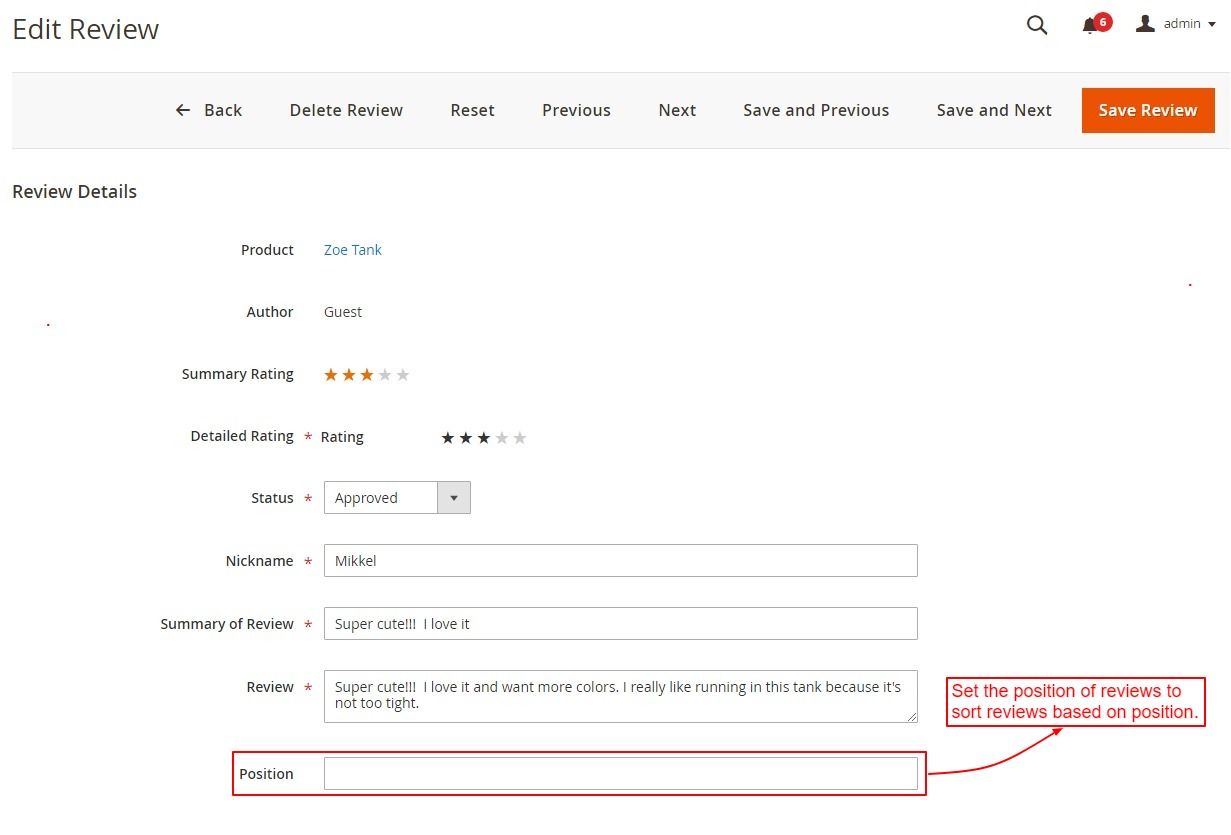Click the notification counter badge
Screen dimensions: 1231x835
coord(1101,18)
